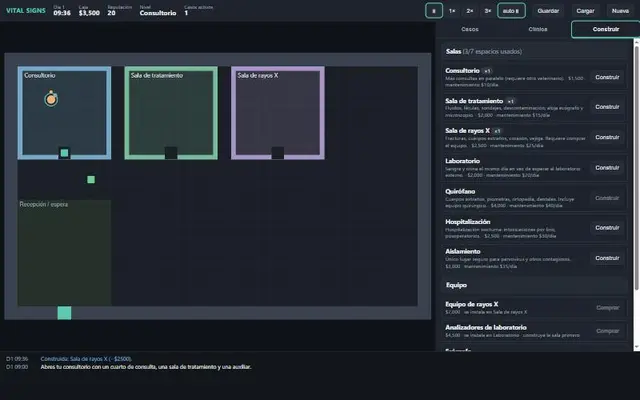Click the clock value 09:36
Image resolution: width=640 pixels, height=400 pixels.
62,13
